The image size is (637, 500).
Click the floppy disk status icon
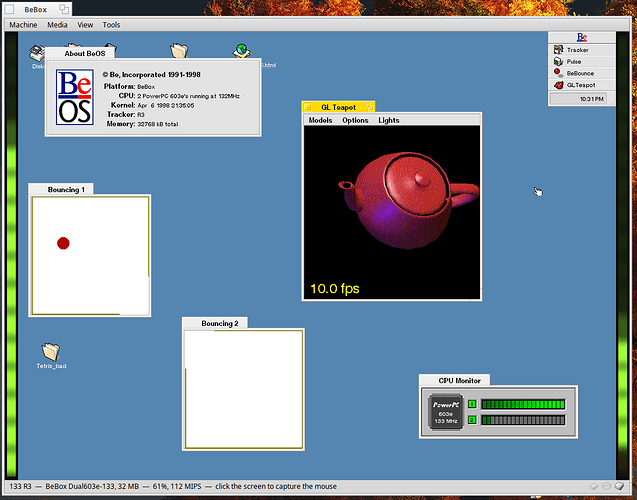point(594,486)
